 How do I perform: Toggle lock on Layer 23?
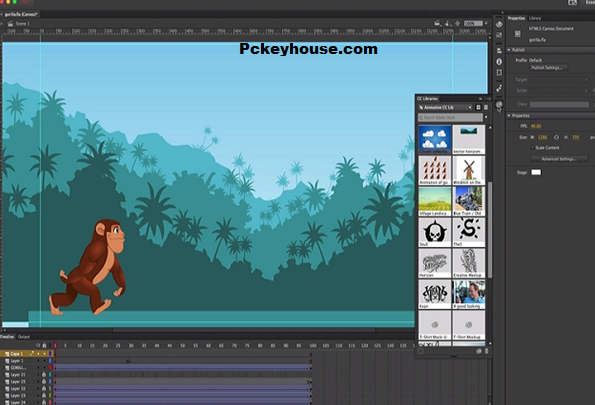(x=44, y=395)
